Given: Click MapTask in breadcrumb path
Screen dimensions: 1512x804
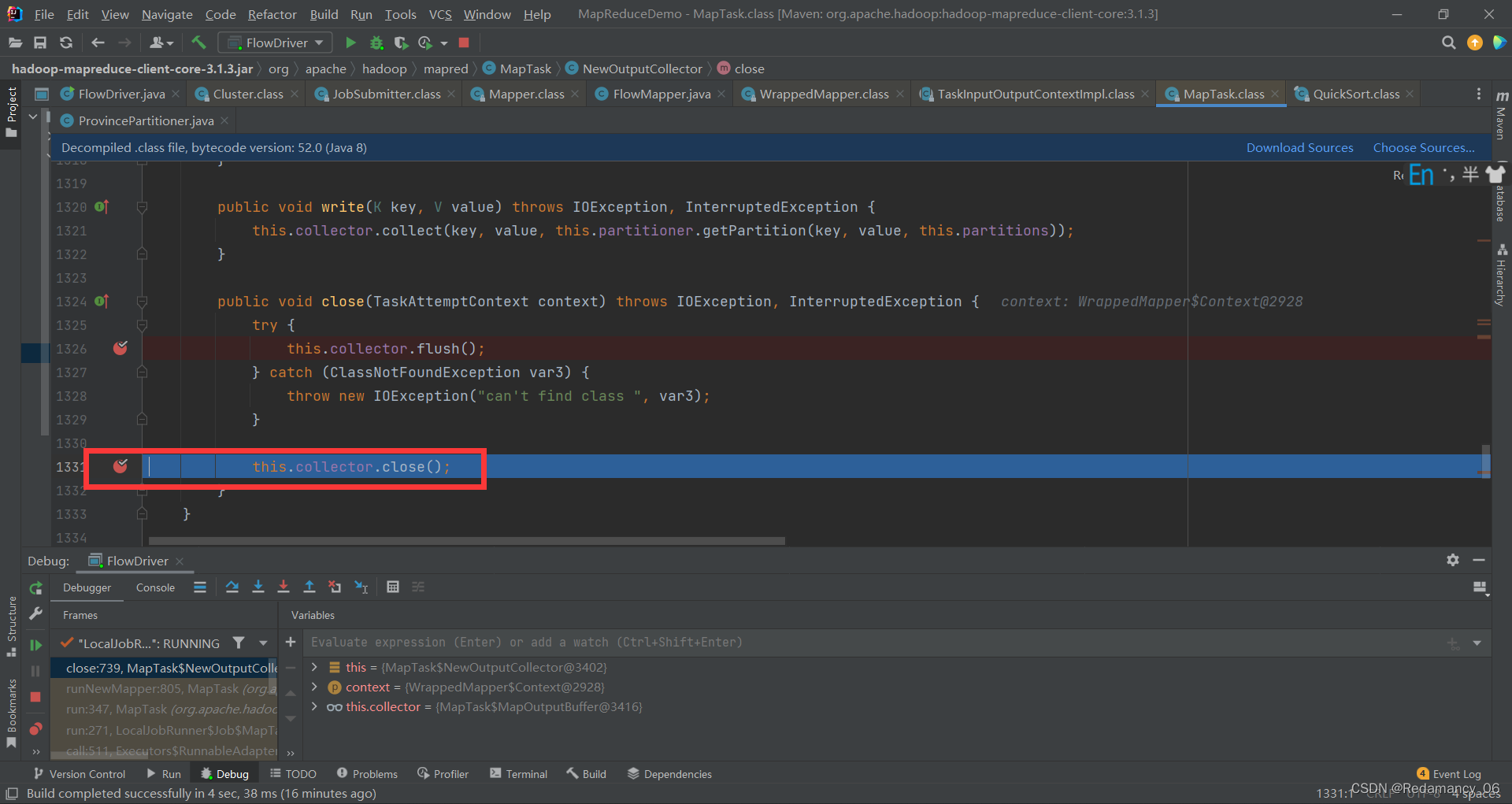Looking at the screenshot, I should pyautogui.click(x=517, y=69).
